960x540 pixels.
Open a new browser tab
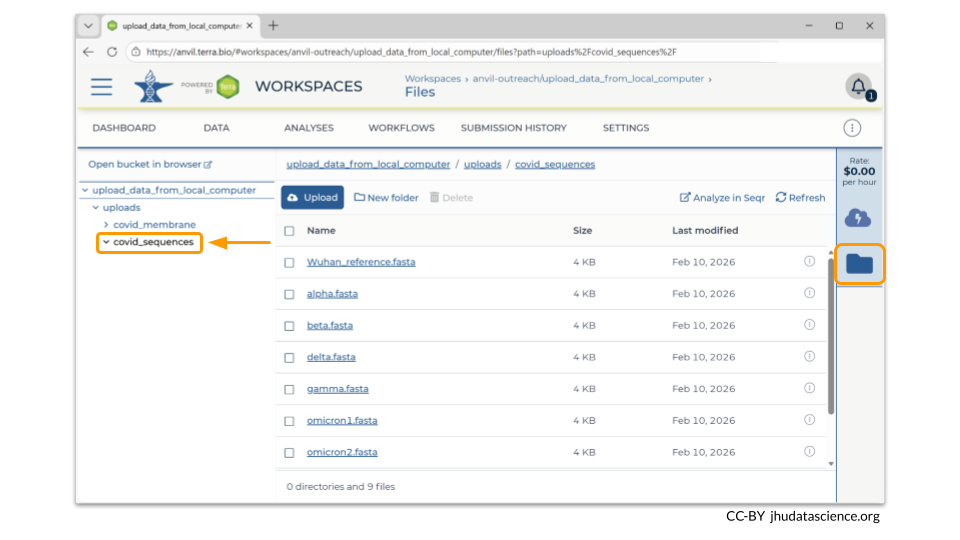273,26
